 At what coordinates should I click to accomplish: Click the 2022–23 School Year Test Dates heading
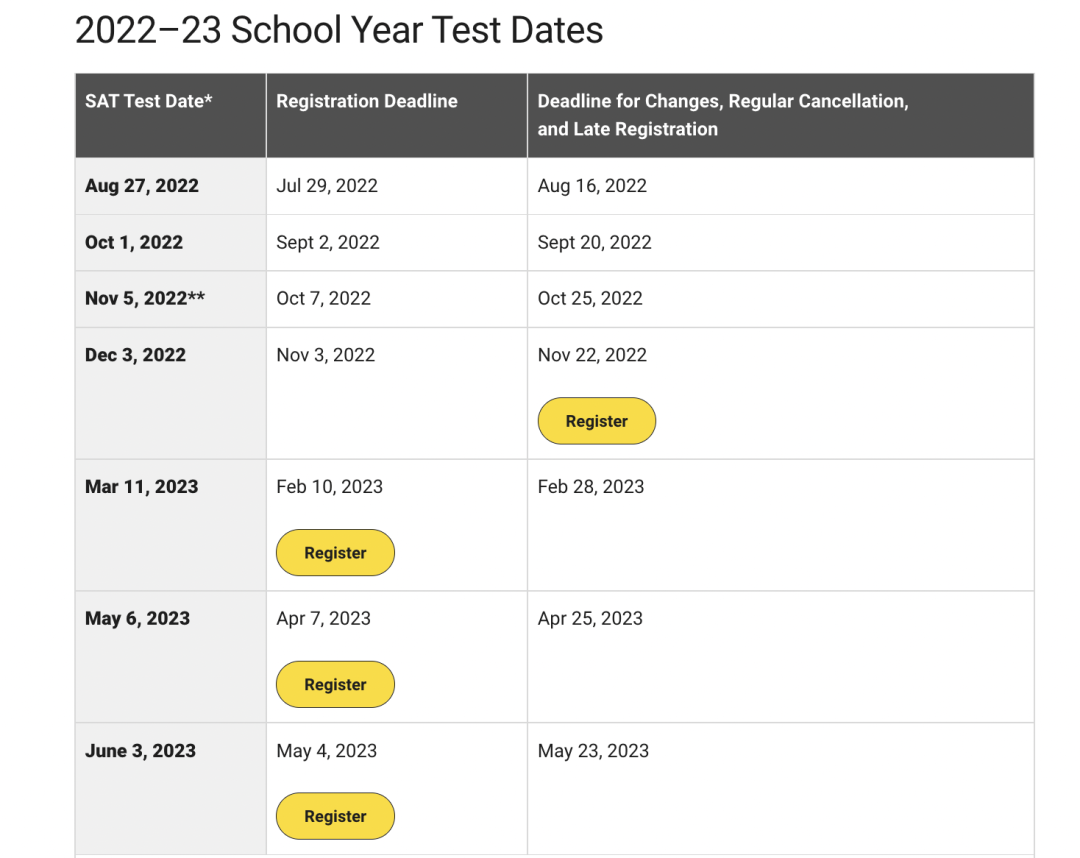coord(339,30)
